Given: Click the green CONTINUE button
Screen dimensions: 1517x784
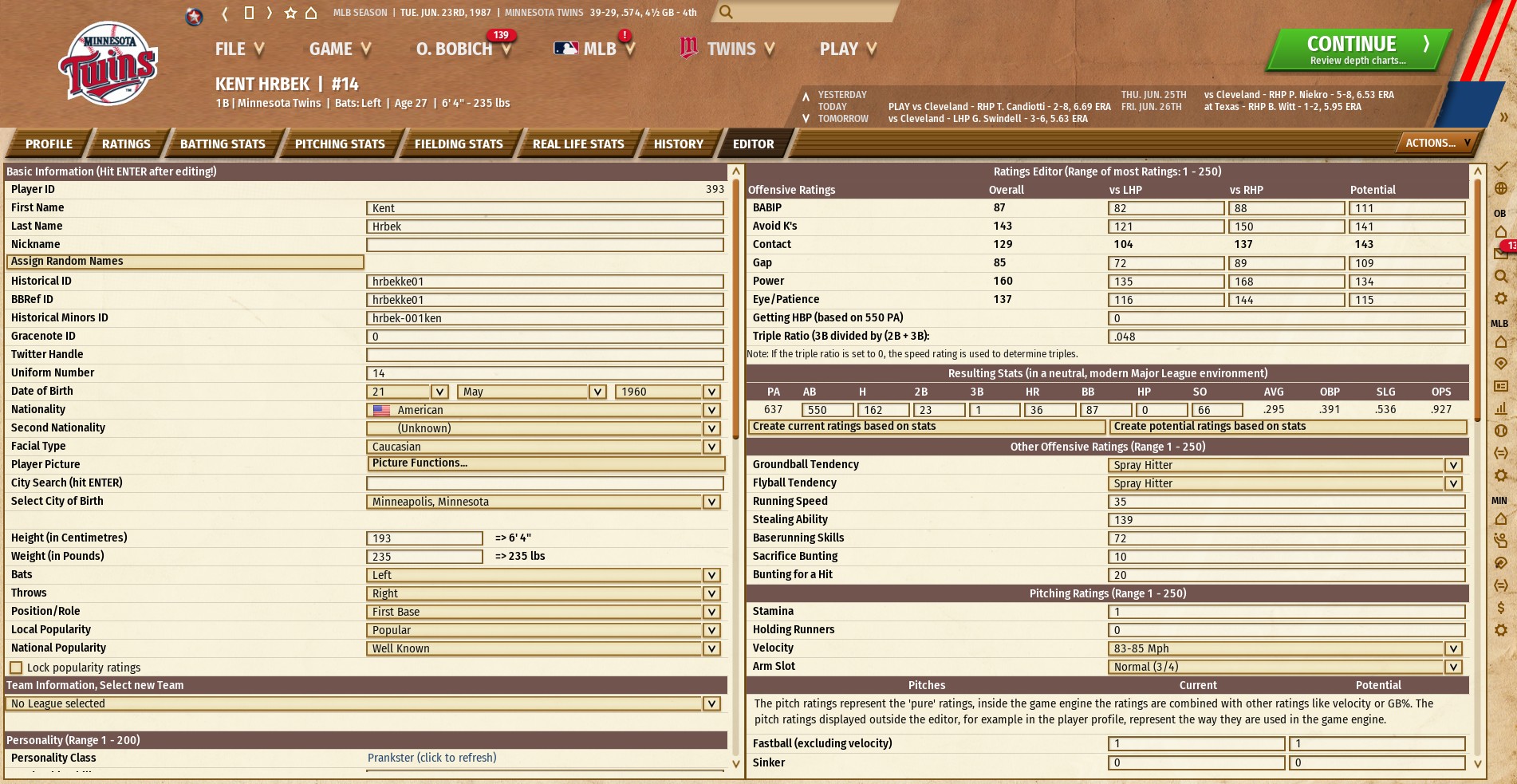Looking at the screenshot, I should point(1358,49).
